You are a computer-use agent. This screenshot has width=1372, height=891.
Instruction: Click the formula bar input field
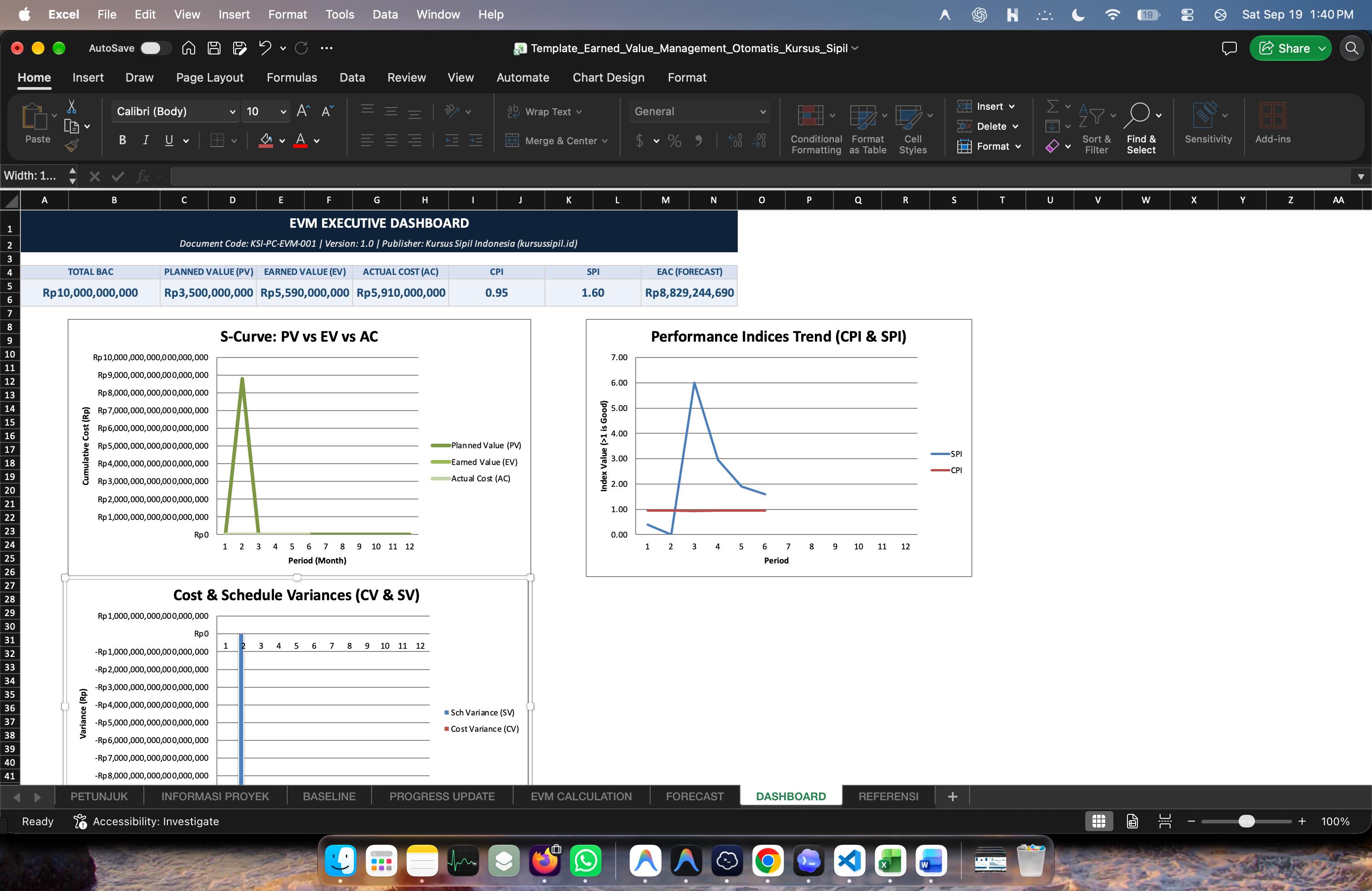click(761, 176)
